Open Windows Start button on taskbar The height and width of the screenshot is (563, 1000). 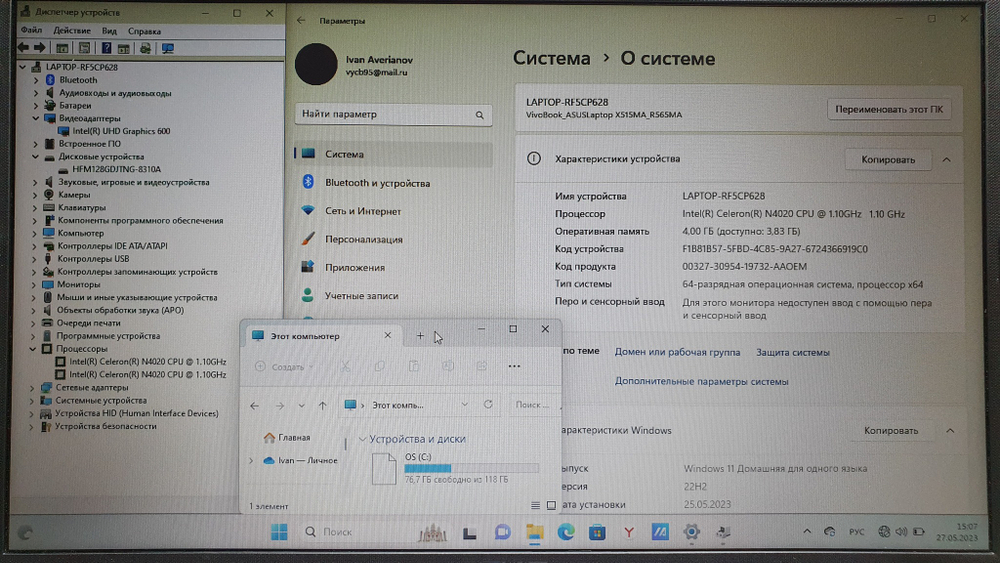[x=279, y=532]
